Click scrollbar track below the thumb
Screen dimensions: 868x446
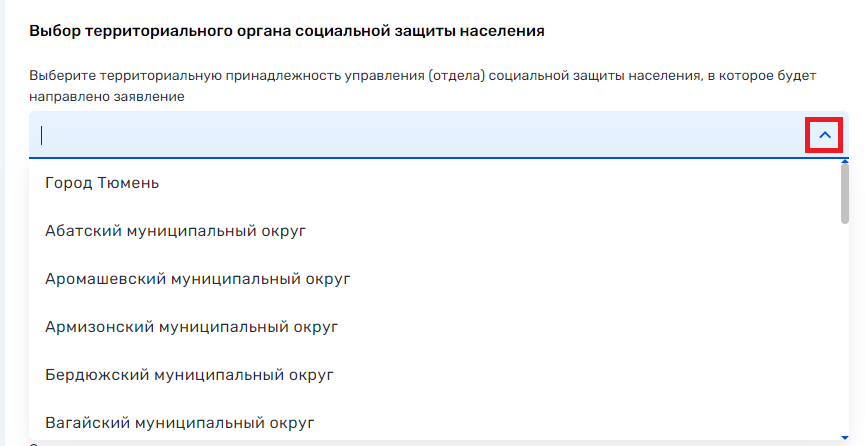(845, 330)
